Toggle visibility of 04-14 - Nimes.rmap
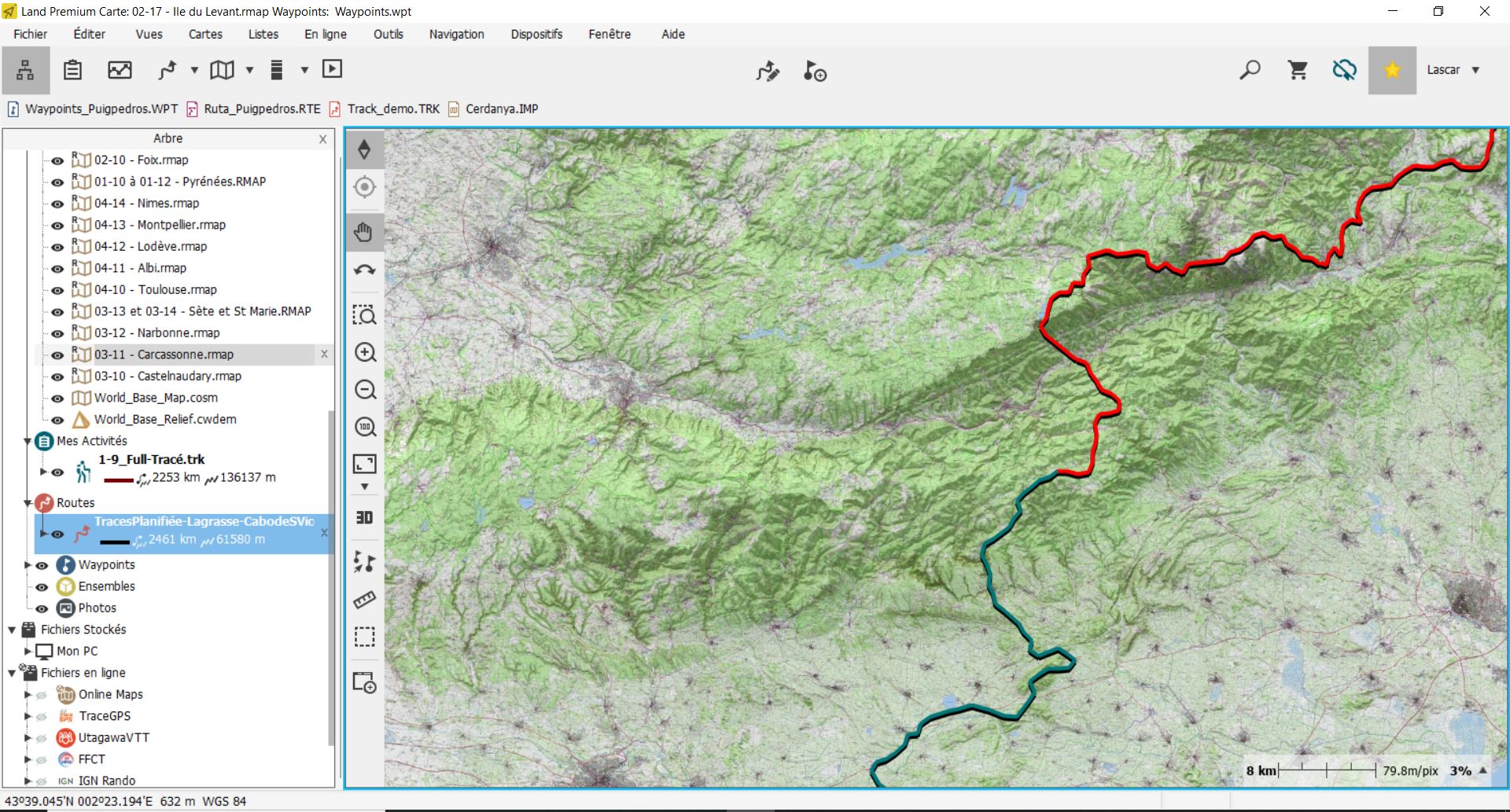Viewport: 1510px width, 812px height. pyautogui.click(x=57, y=204)
